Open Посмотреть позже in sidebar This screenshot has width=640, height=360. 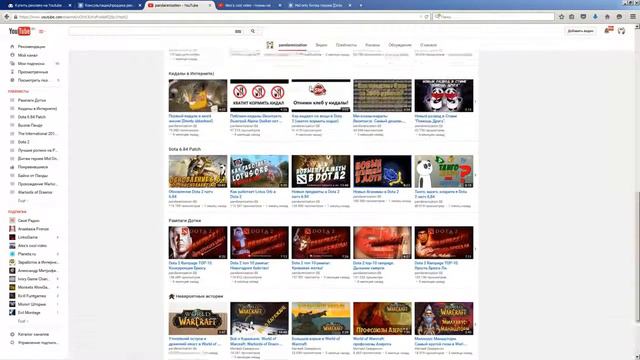(34, 80)
